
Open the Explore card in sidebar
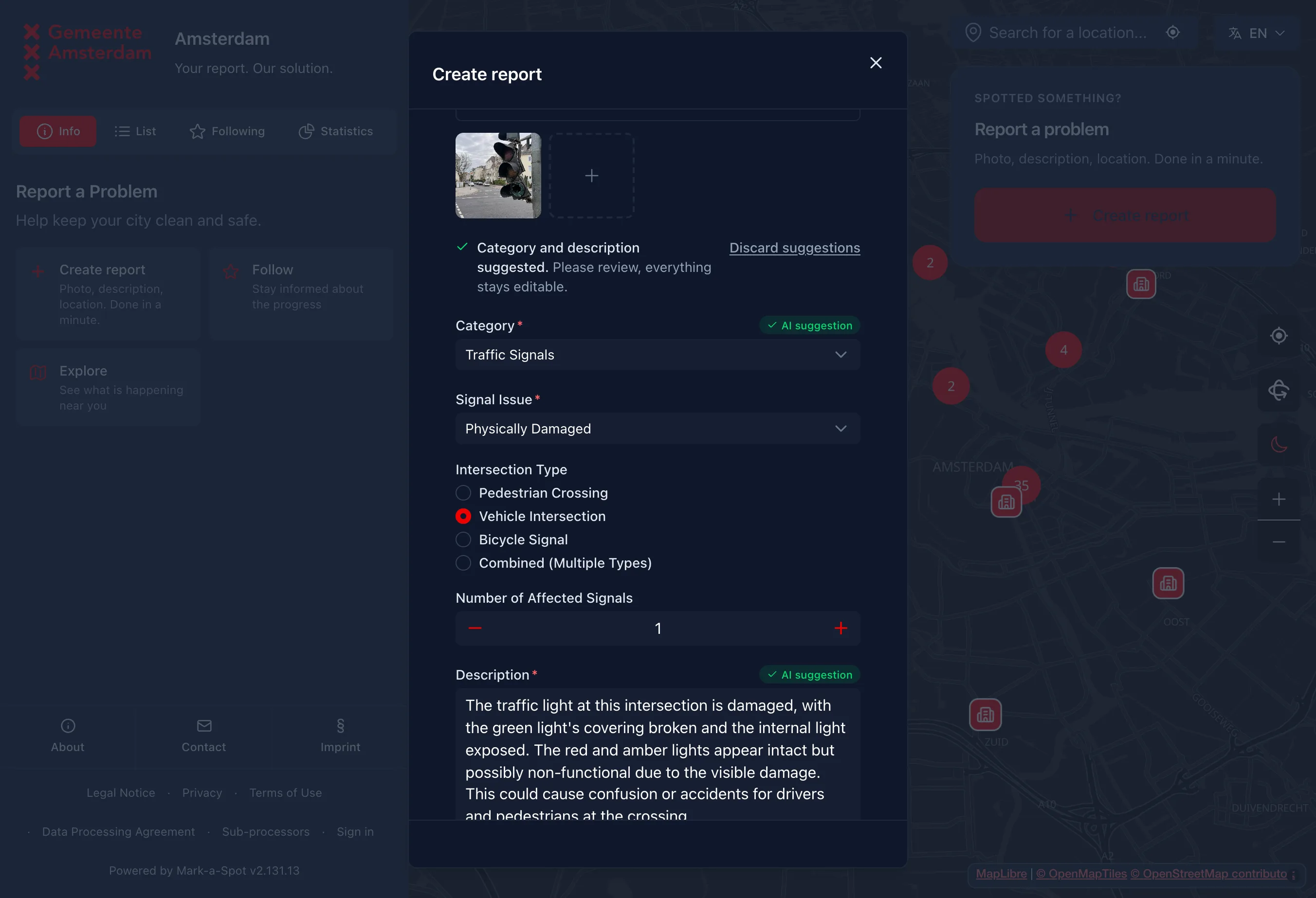coord(108,388)
